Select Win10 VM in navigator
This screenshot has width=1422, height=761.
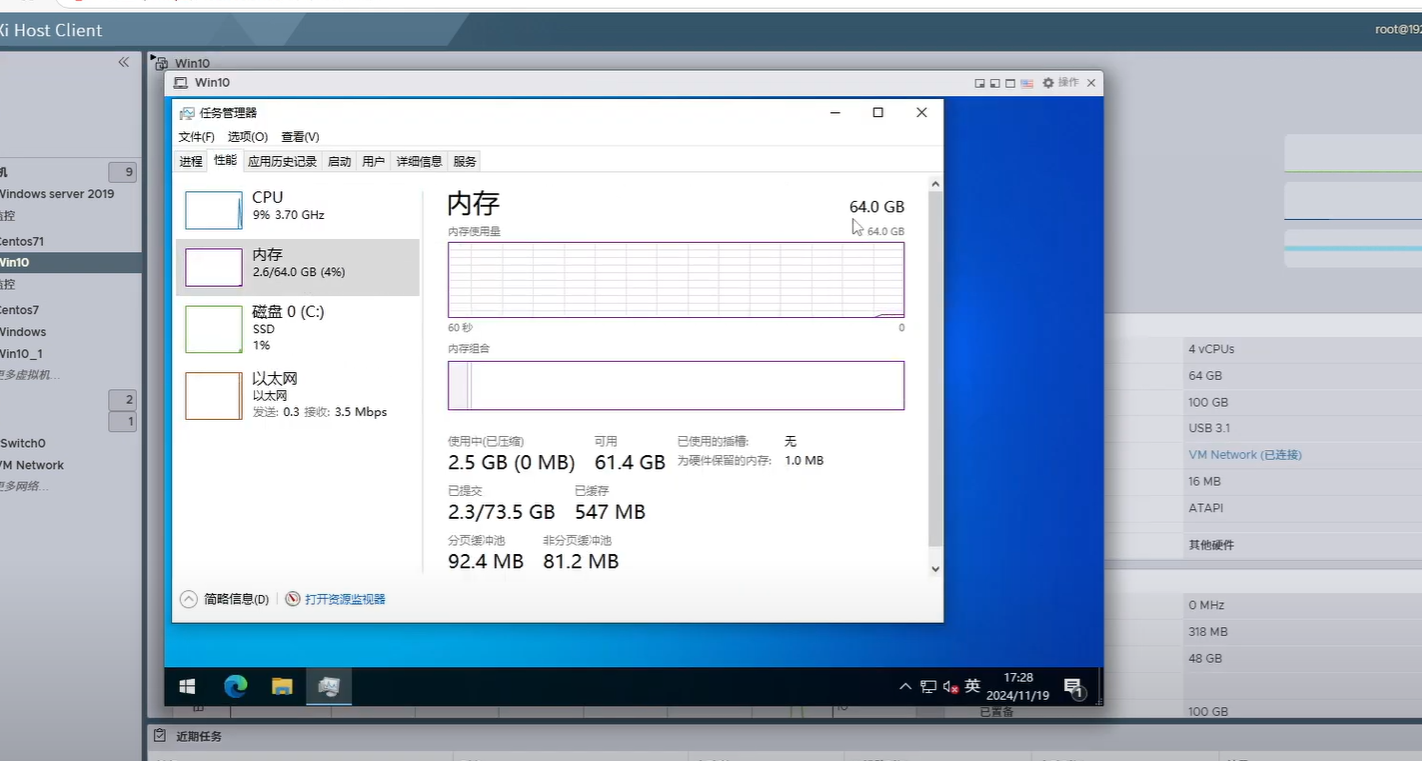70,262
